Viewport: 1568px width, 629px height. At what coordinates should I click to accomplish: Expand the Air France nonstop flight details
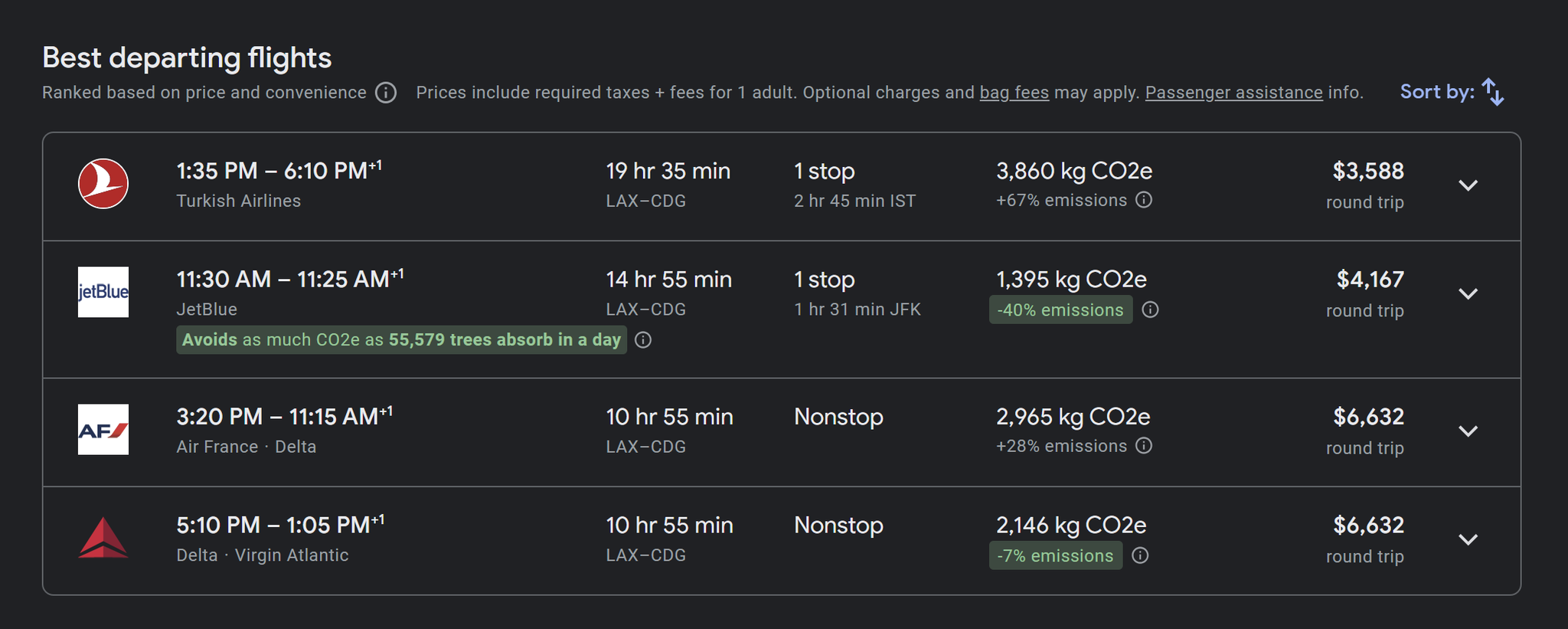point(1468,431)
